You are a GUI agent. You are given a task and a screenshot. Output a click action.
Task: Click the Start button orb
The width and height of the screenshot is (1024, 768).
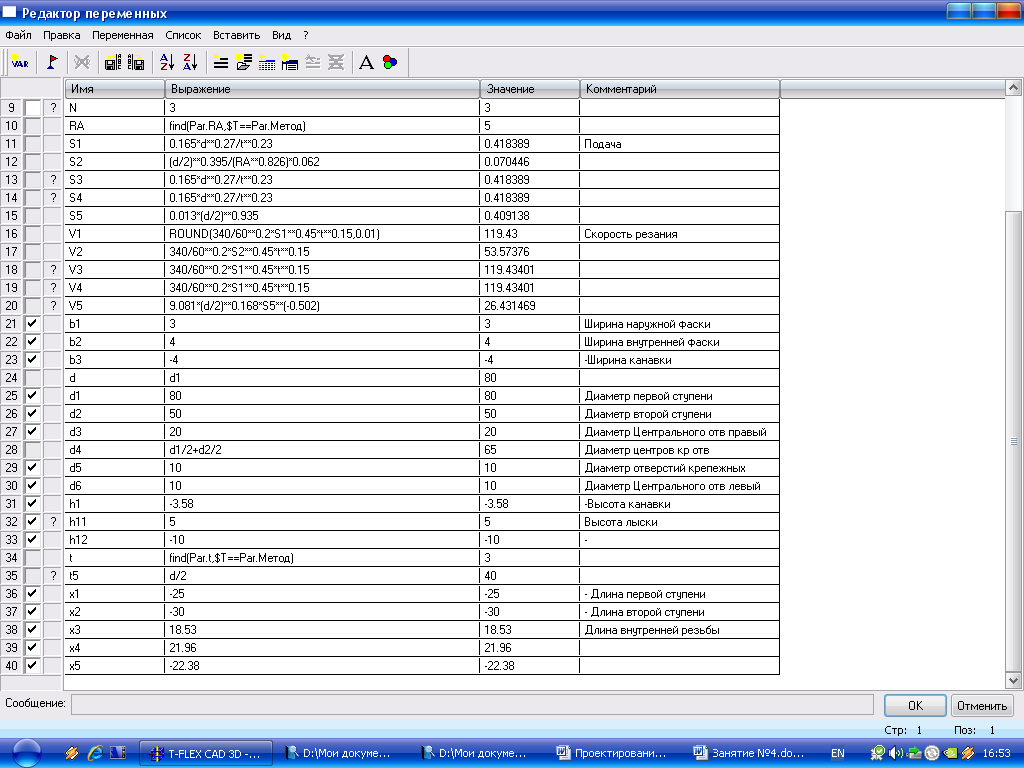pyautogui.click(x=27, y=753)
